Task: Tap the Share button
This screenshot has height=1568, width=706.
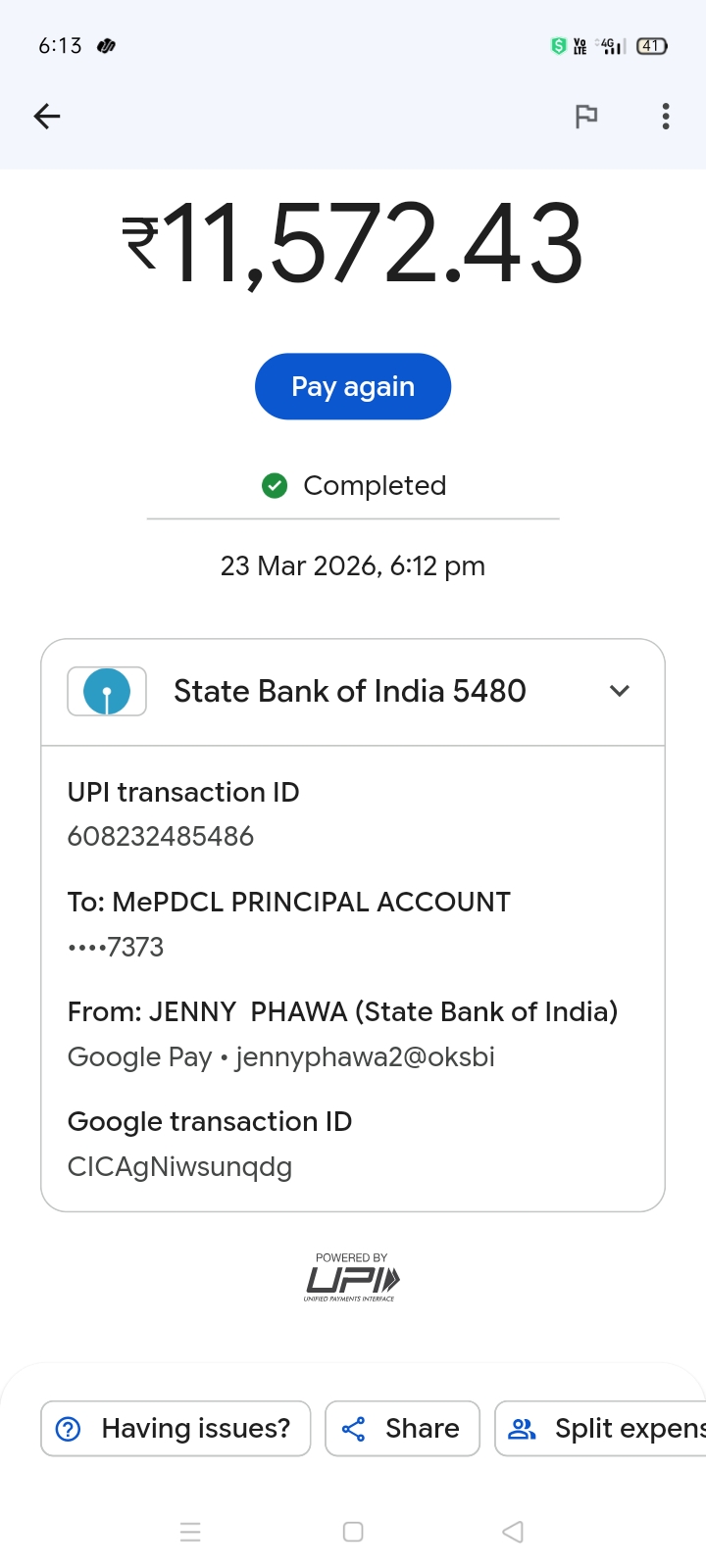Action: point(402,1429)
